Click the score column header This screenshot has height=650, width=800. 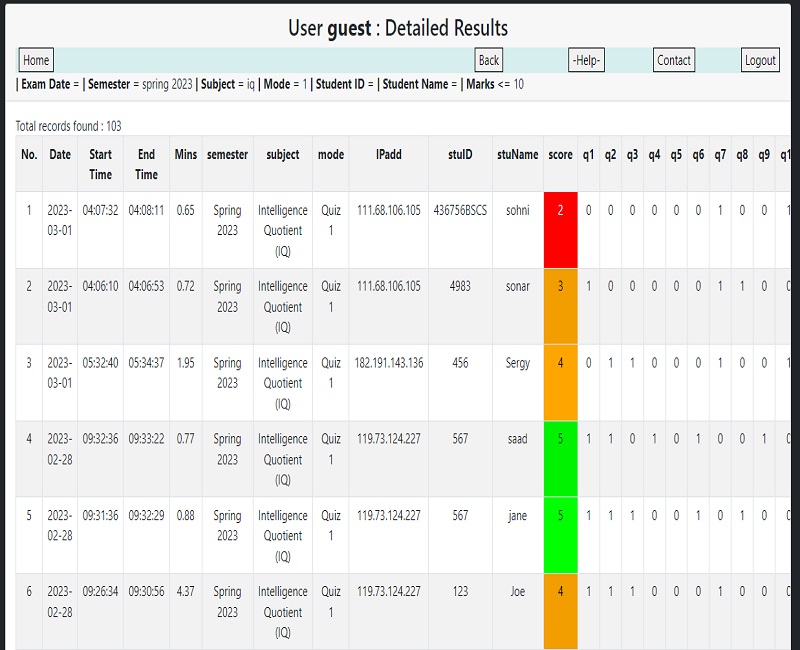point(560,155)
